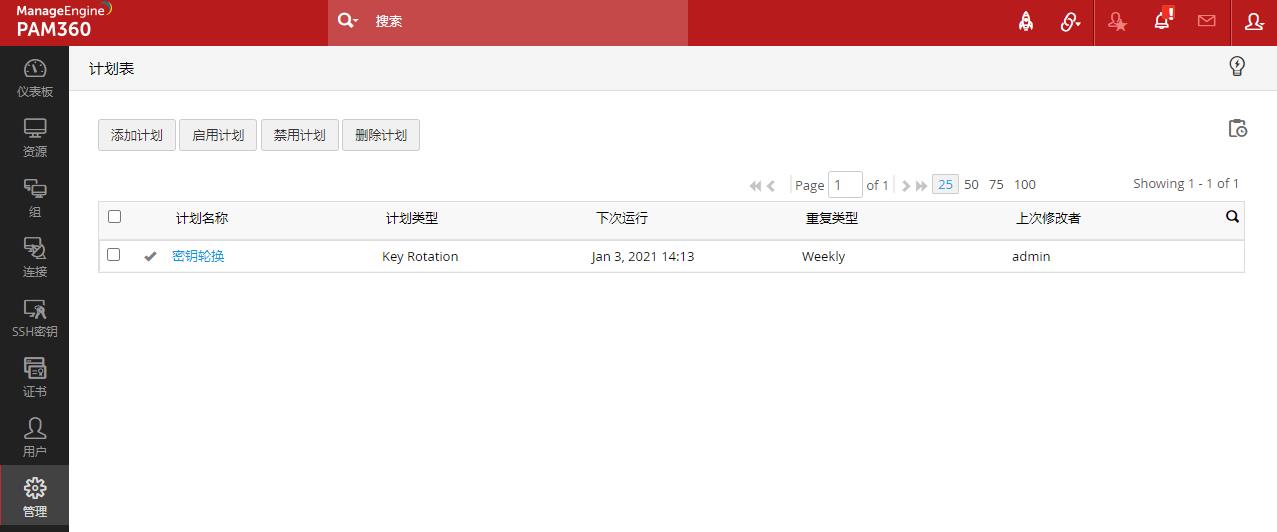Viewport: 1277px width, 532px height.
Task: Open the mail envelope icon
Action: point(1207,21)
